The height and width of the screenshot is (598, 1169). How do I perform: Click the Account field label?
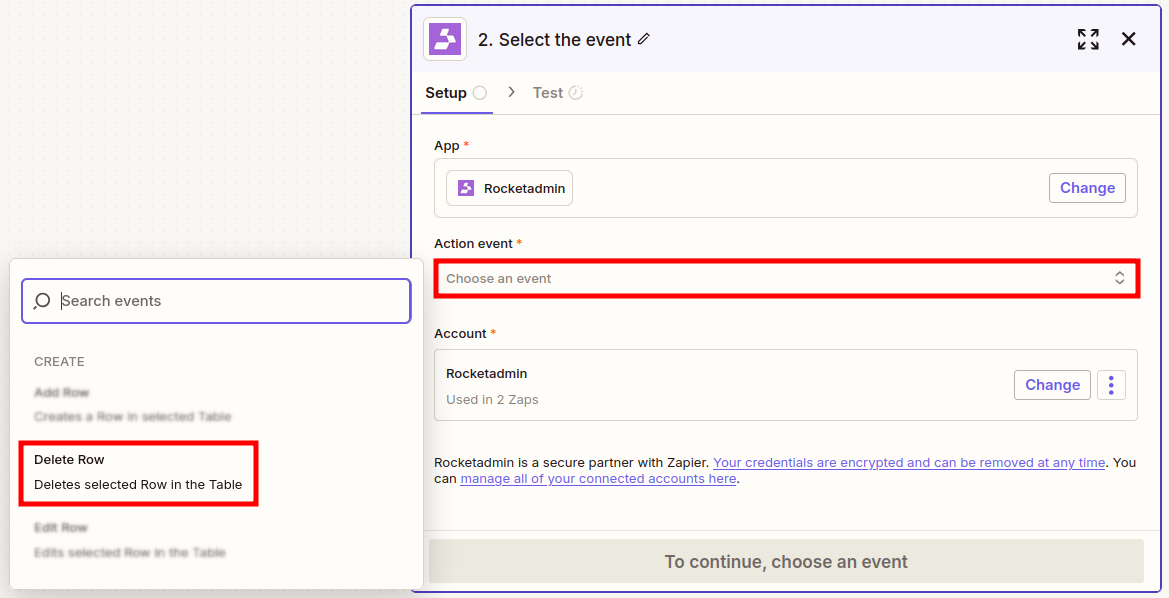pyautogui.click(x=460, y=334)
